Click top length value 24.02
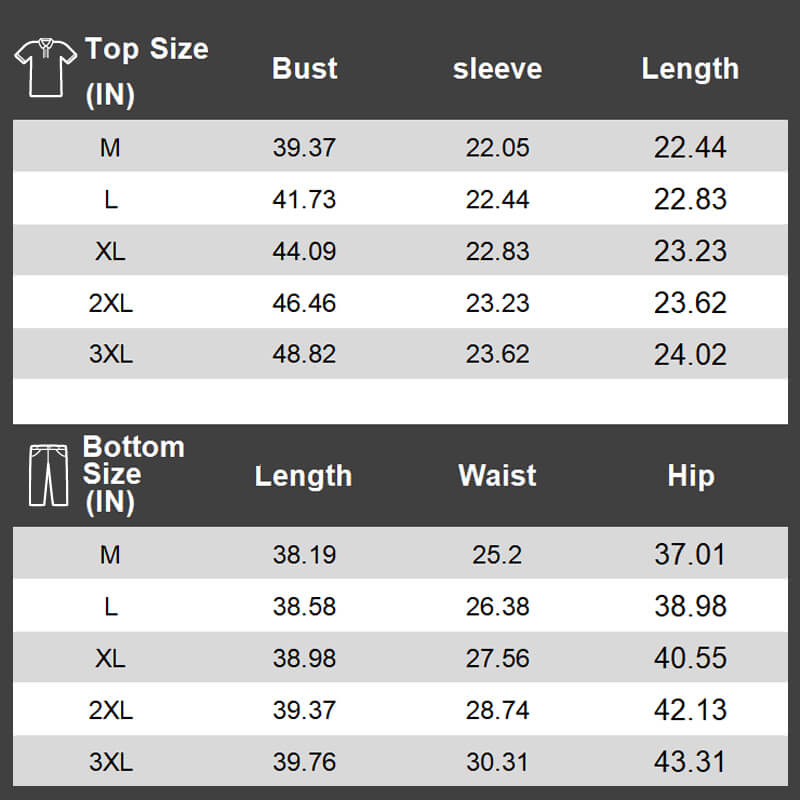Image resolution: width=800 pixels, height=800 pixels. pyautogui.click(x=690, y=354)
